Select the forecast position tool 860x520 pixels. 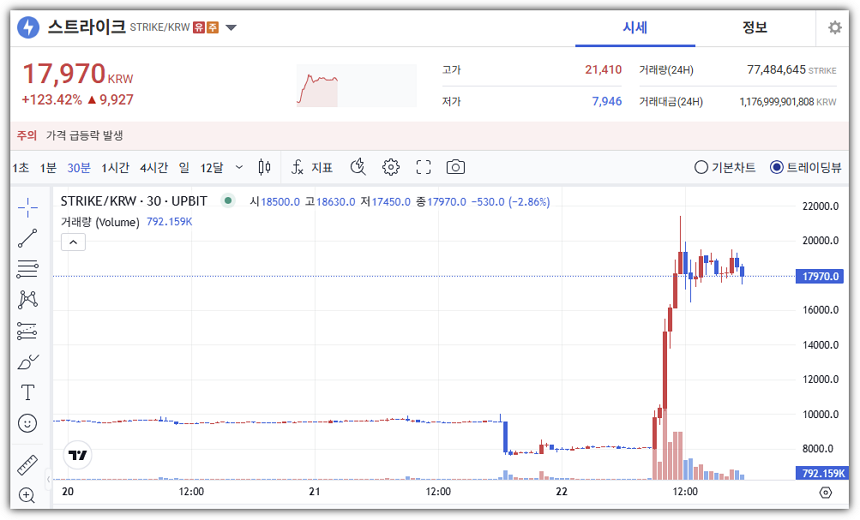[x=27, y=331]
